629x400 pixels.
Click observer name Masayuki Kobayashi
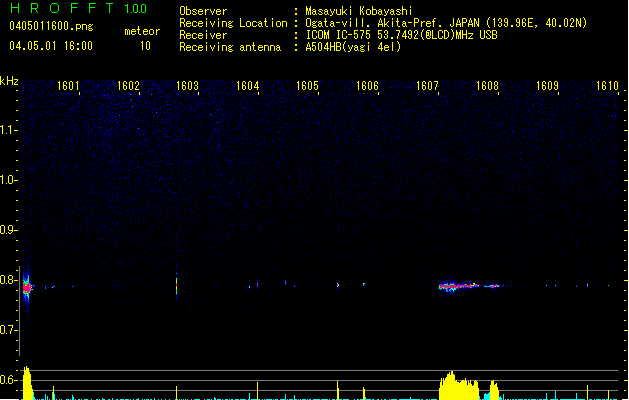click(359, 11)
